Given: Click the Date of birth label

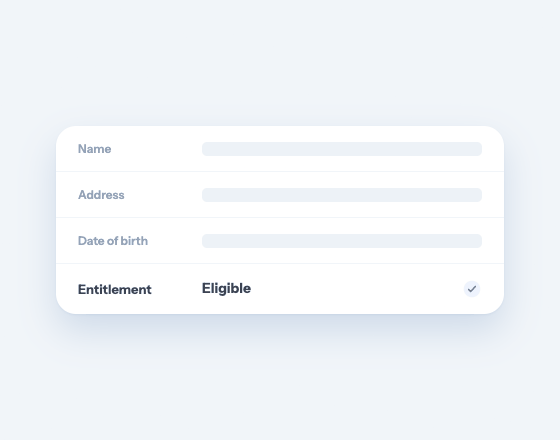Looking at the screenshot, I should [x=113, y=241].
